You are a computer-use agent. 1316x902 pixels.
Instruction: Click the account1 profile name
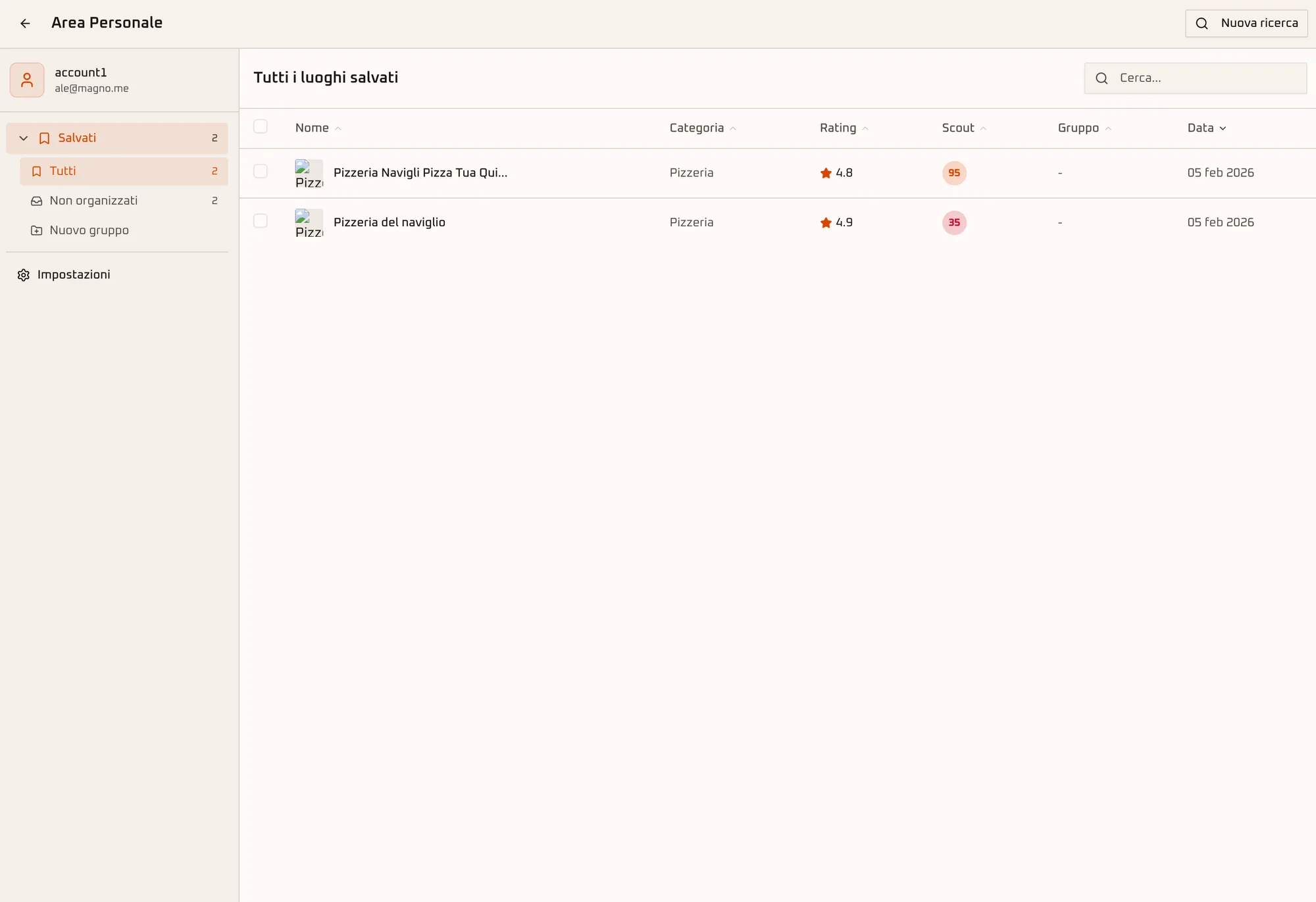tap(81, 72)
